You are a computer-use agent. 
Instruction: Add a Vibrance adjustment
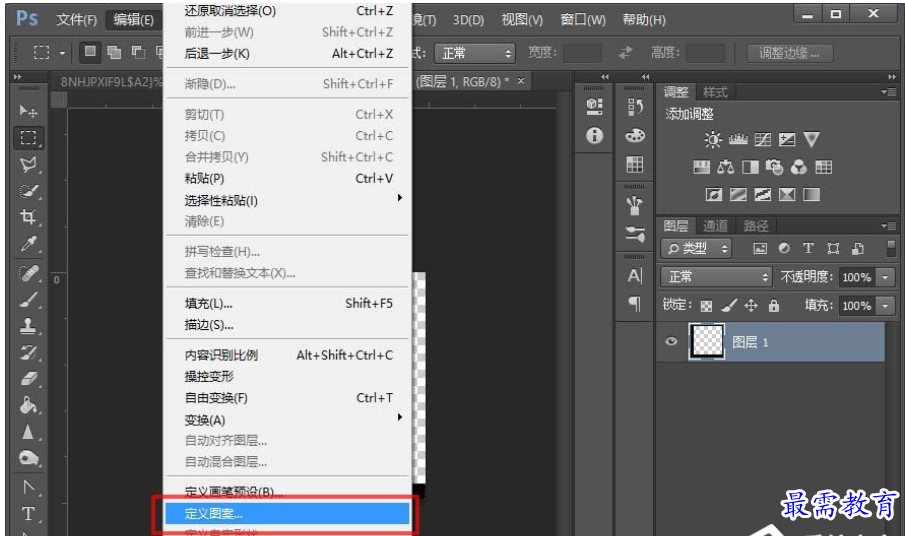pos(811,139)
